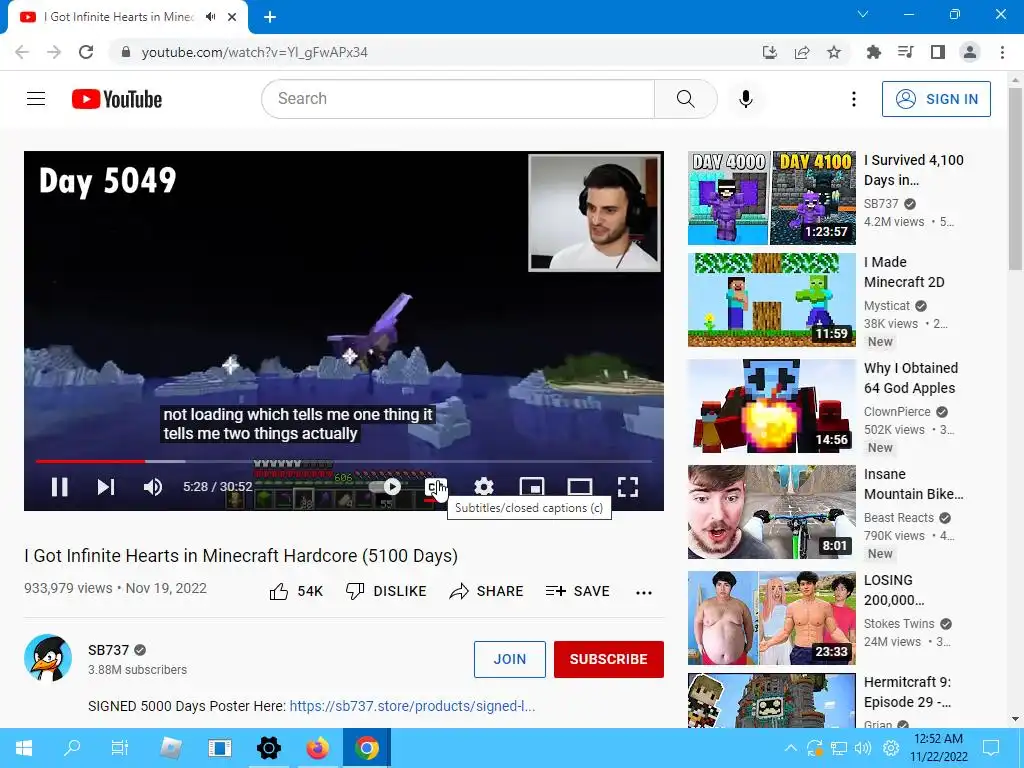Open the Windows notification center

tap(991, 748)
